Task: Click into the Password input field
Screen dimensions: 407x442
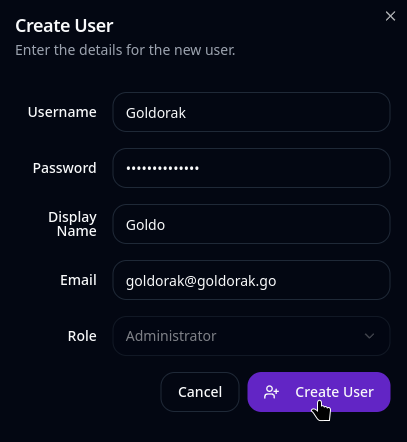Action: 251,168
